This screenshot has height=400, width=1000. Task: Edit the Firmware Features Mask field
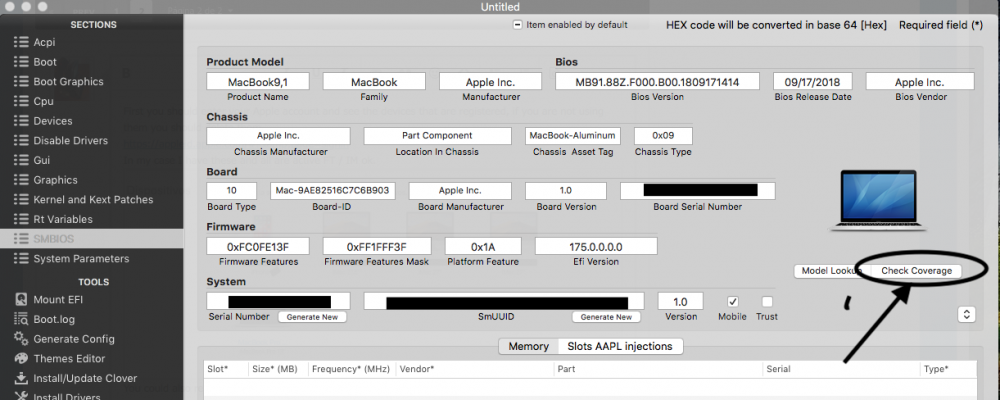pyautogui.click(x=377, y=246)
